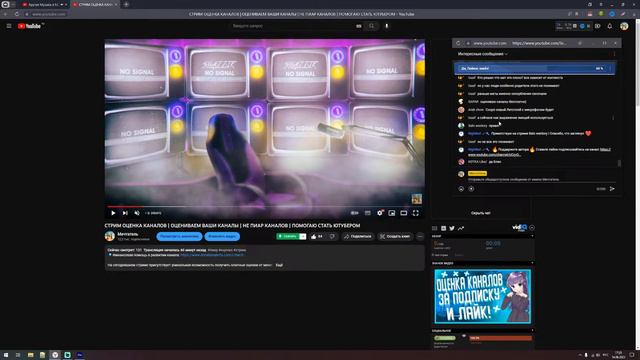Screen dimensions: 640x360
Task: Open the three-dot more actions button
Action: click(420, 236)
